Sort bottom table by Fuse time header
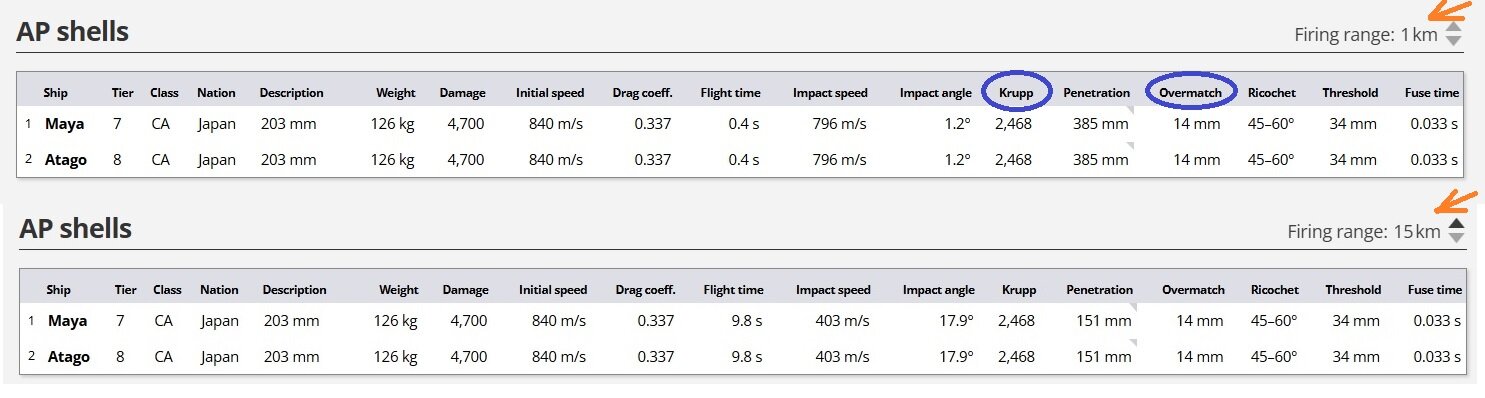This screenshot has height=398, width=1485. [x=1435, y=290]
